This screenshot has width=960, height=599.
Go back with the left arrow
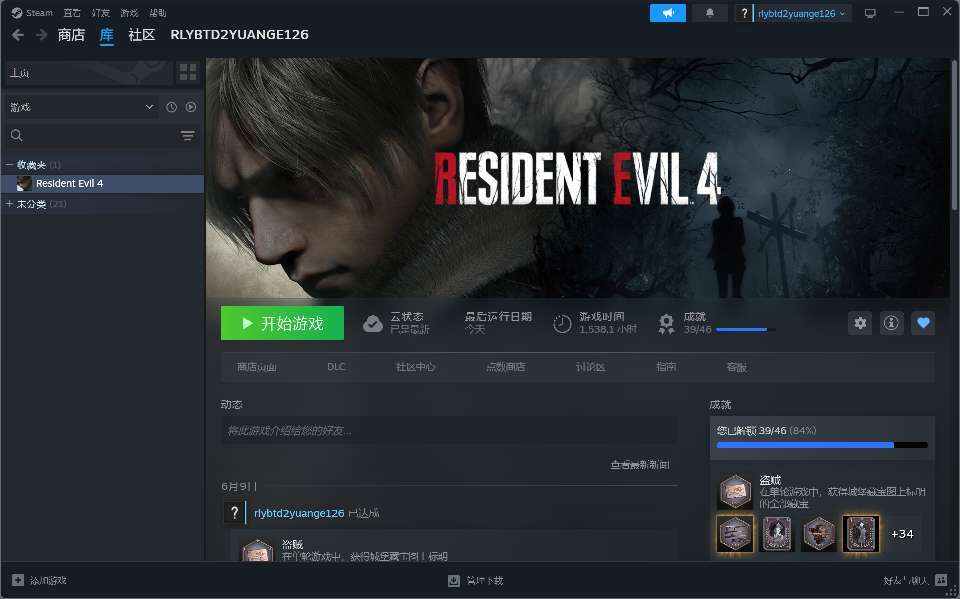[18, 35]
